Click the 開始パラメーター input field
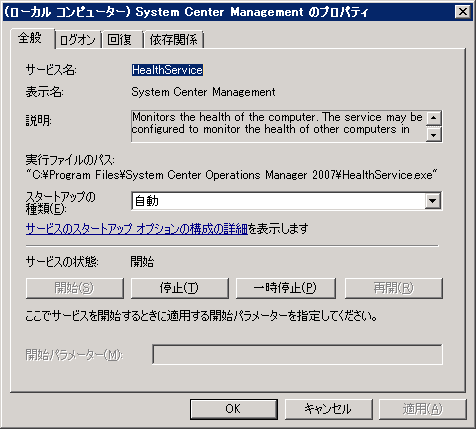The image size is (476, 429). tap(297, 355)
